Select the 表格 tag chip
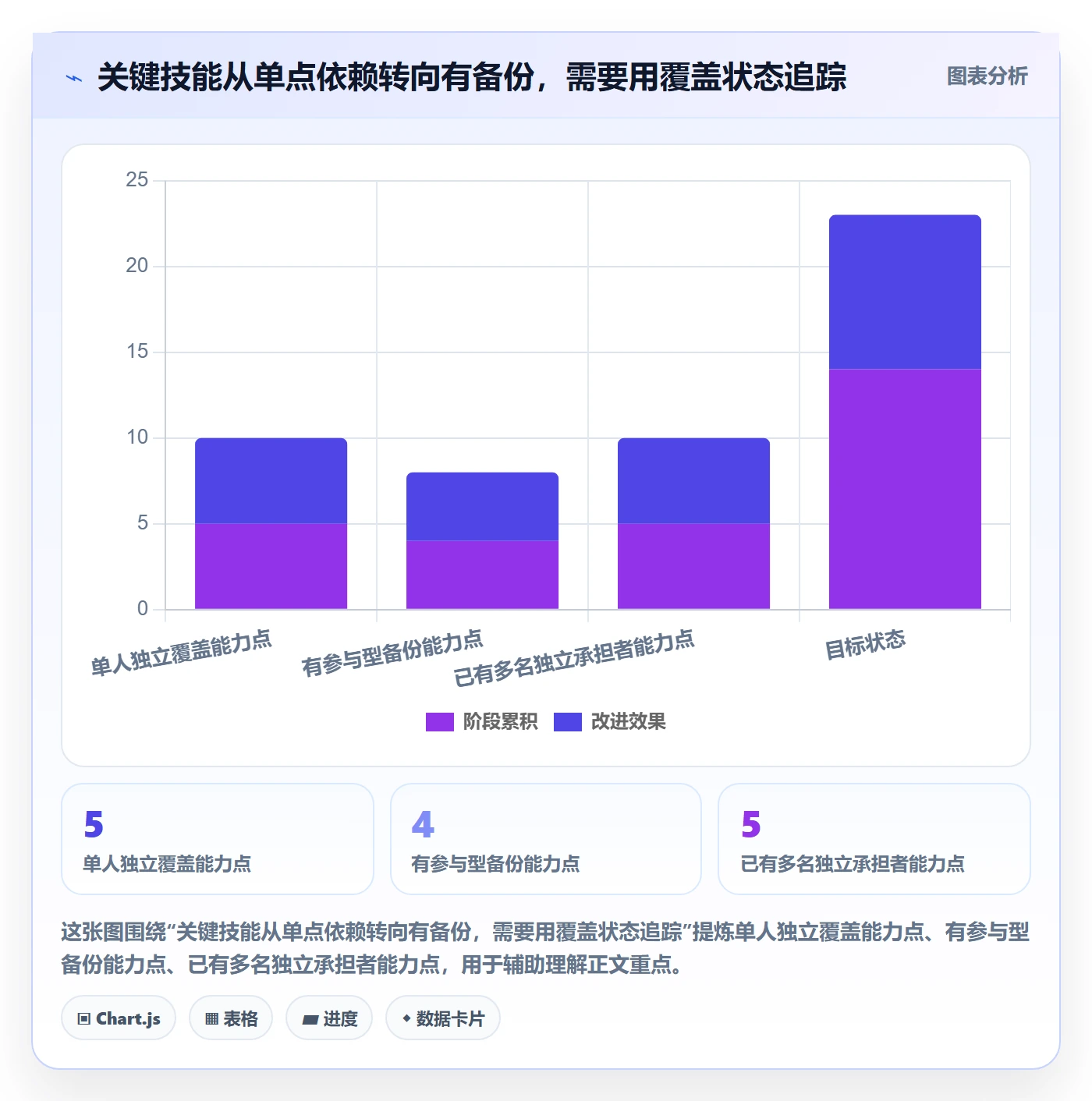The image size is (1092, 1101). click(x=231, y=1018)
